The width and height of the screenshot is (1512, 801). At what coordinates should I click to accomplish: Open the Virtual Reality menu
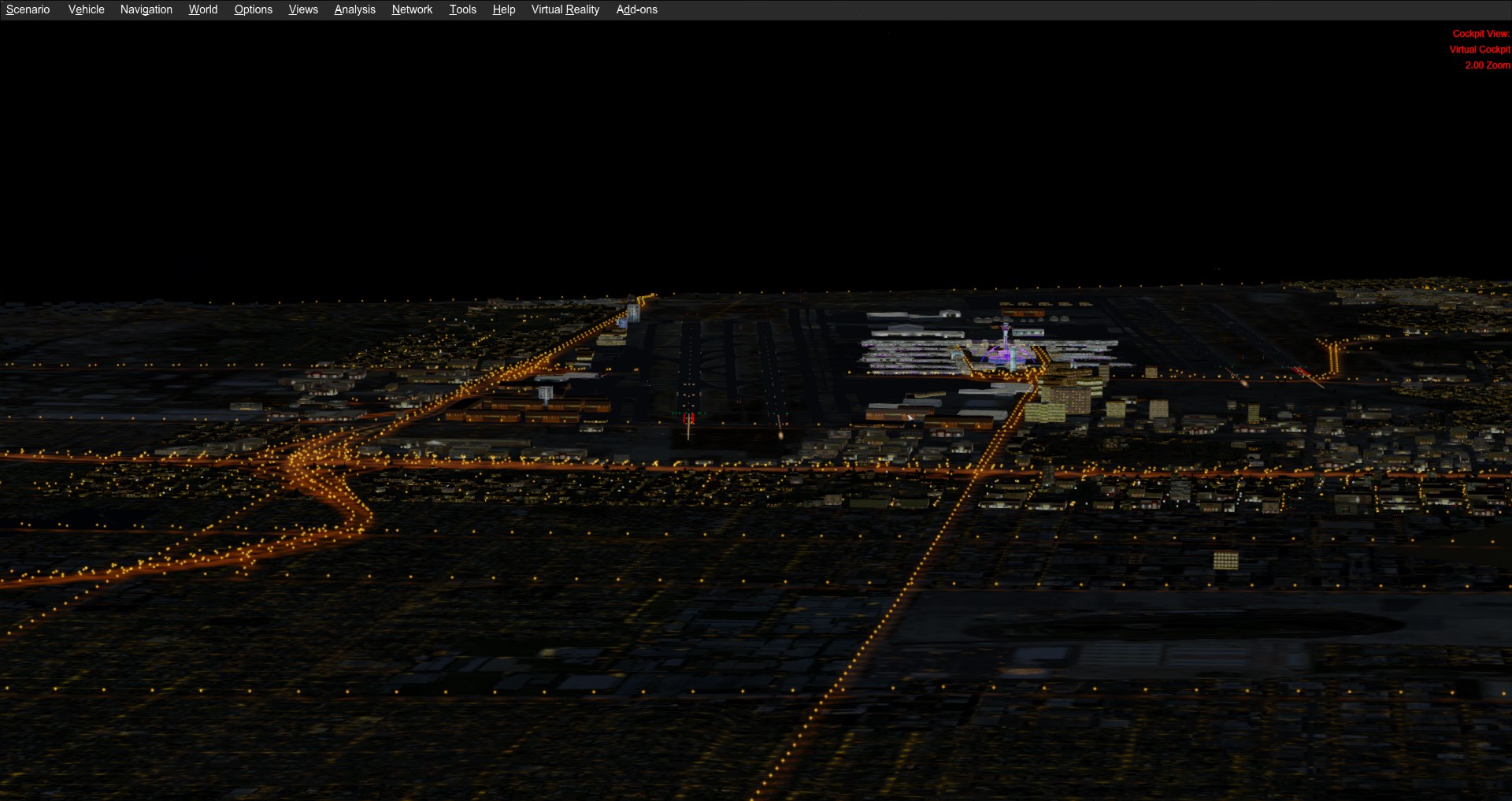[565, 9]
